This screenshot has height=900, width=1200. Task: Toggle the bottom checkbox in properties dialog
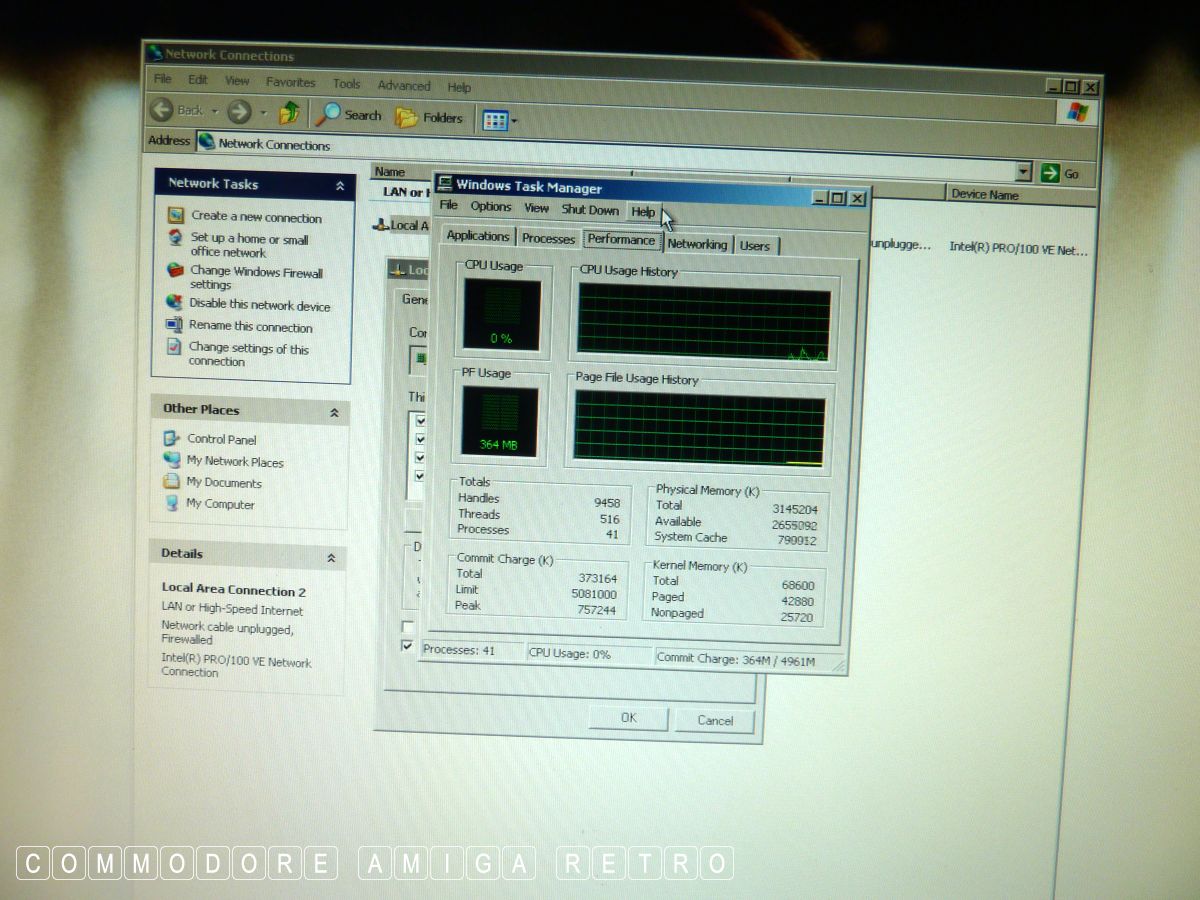407,646
